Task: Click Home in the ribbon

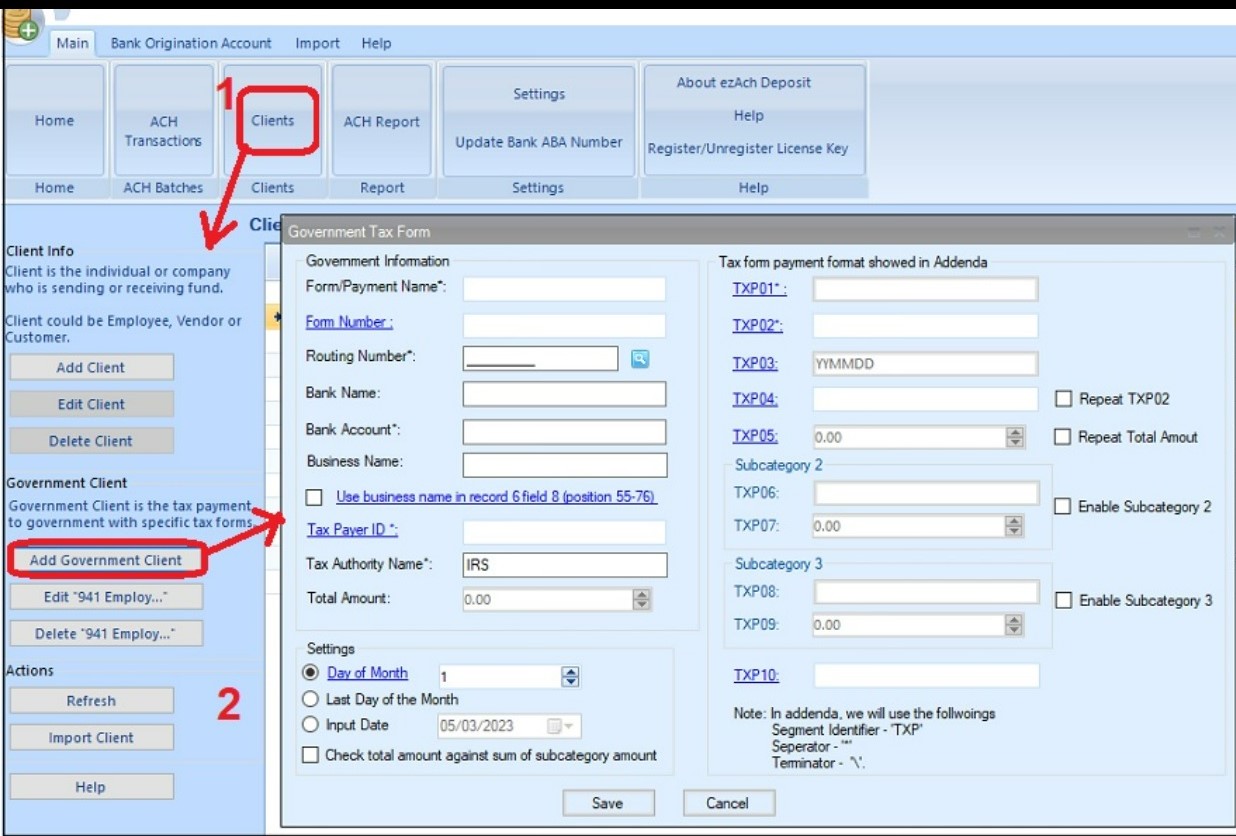Action: pos(55,122)
